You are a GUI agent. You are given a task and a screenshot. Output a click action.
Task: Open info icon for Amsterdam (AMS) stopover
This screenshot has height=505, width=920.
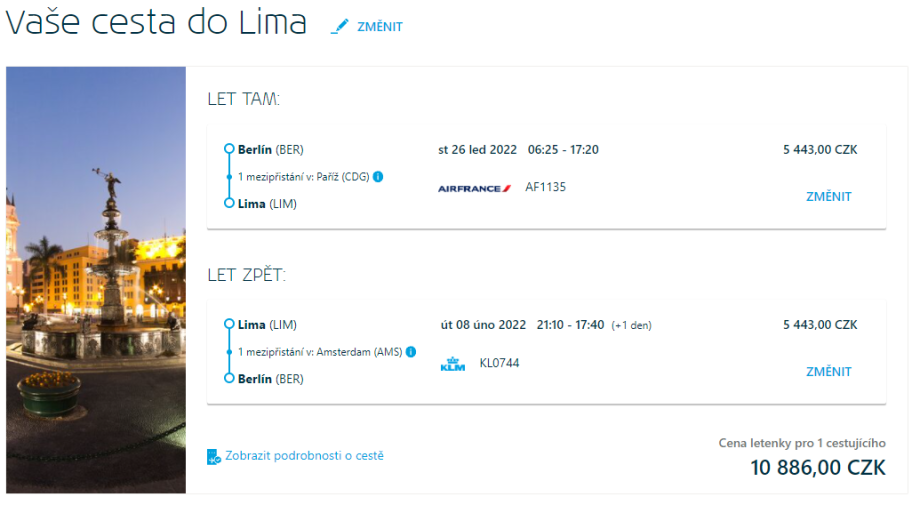pos(411,352)
